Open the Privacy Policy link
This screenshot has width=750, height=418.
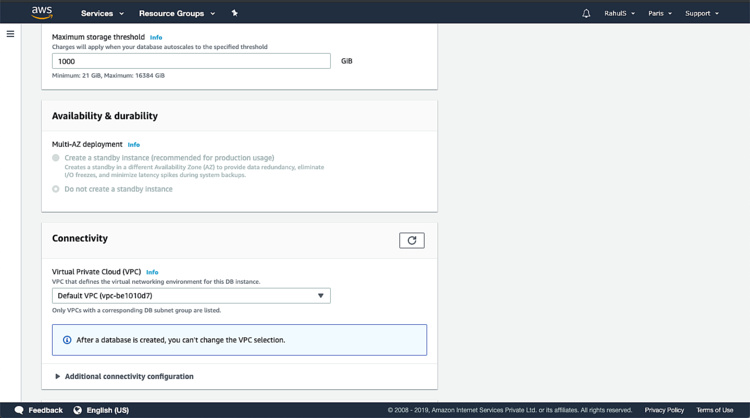pyautogui.click(x=664, y=410)
